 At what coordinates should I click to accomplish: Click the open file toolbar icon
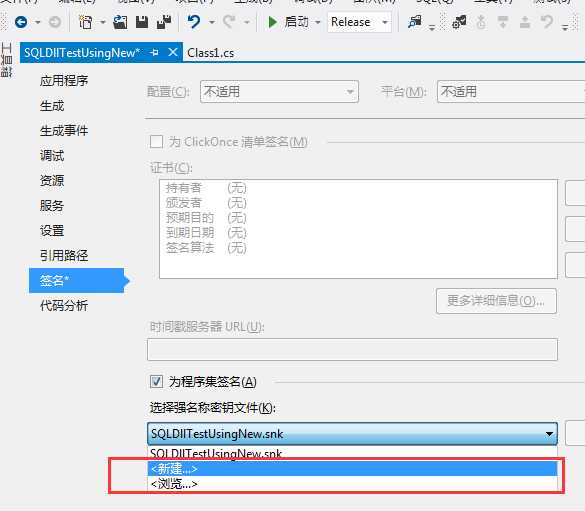click(x=120, y=22)
